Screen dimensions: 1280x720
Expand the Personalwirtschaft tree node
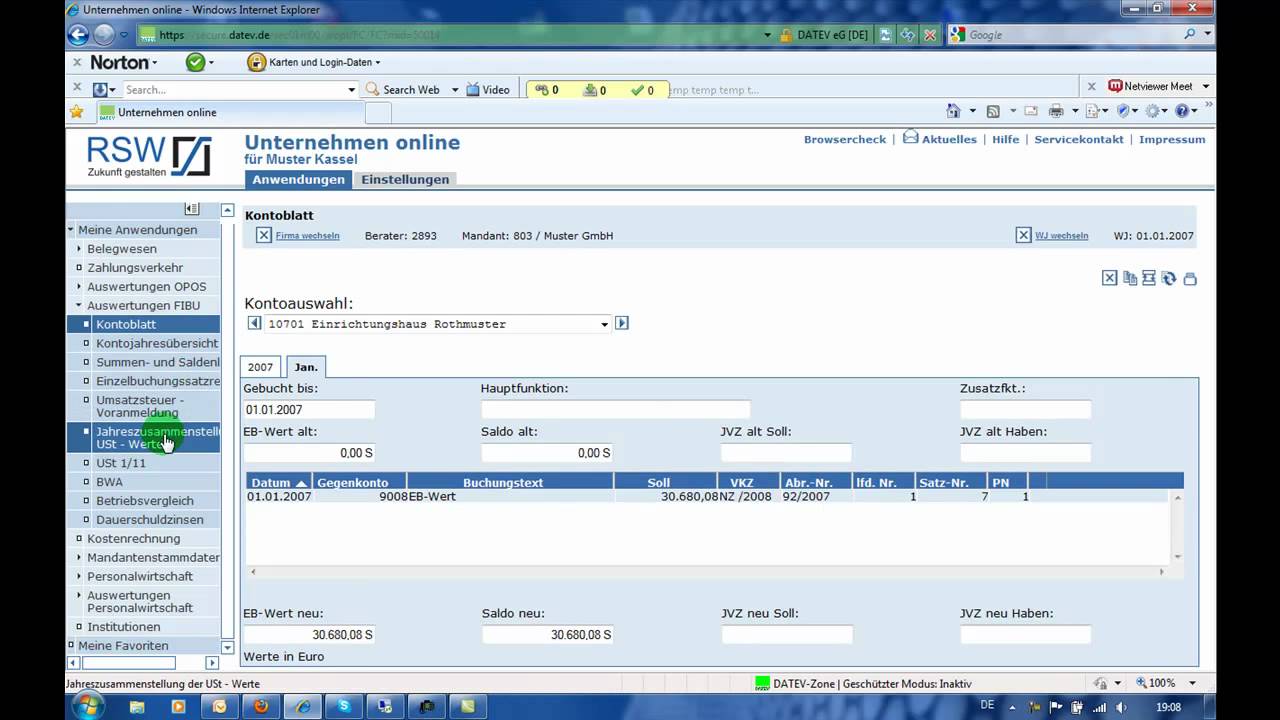[79, 576]
